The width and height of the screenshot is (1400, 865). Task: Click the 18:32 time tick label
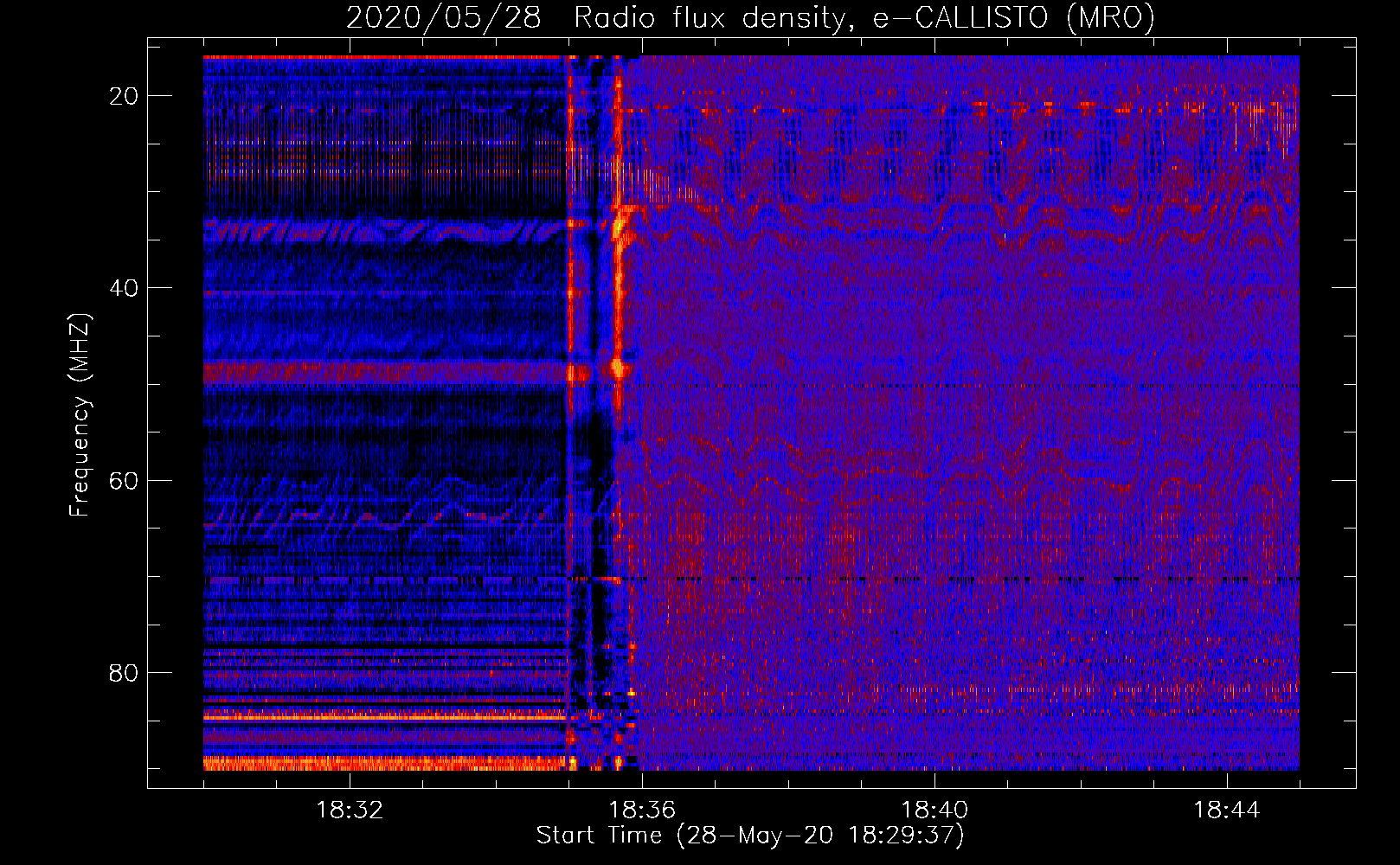[x=350, y=811]
